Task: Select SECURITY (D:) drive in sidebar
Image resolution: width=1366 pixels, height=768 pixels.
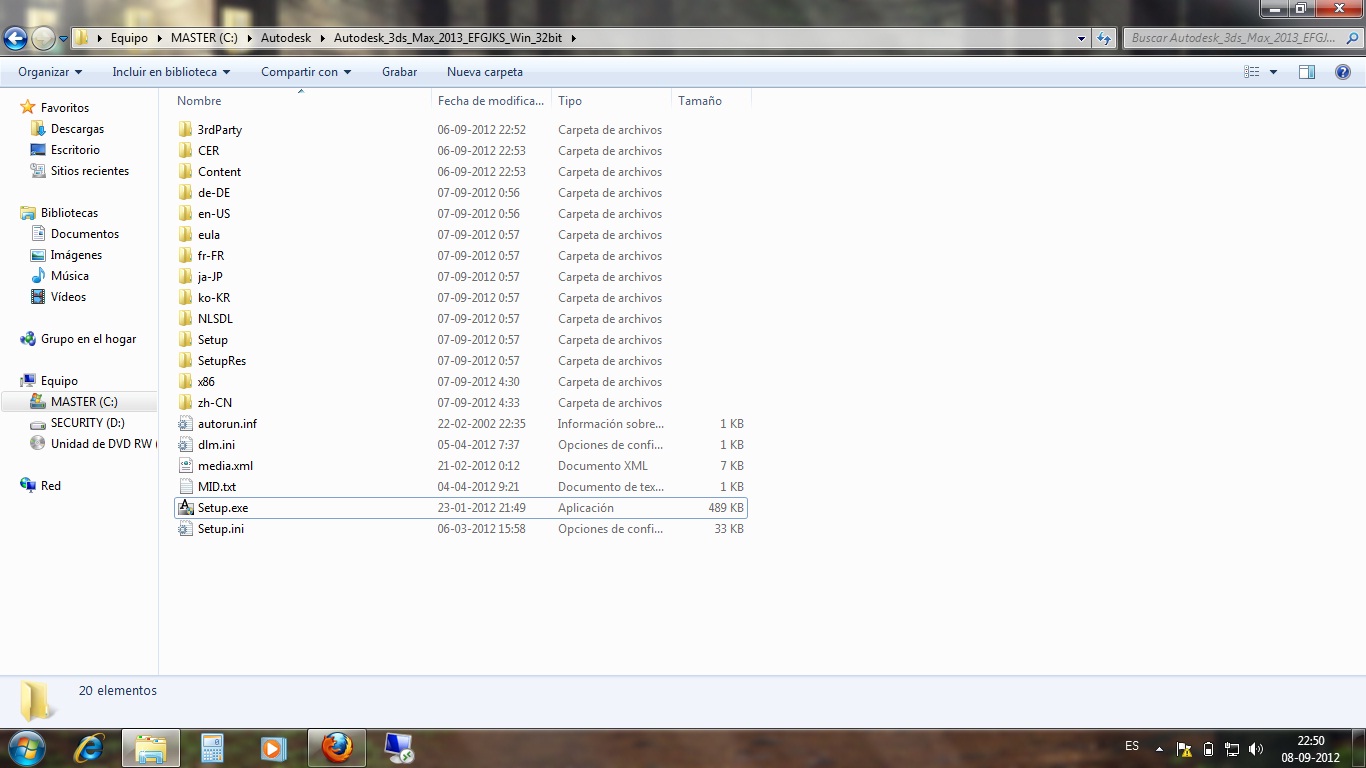Action: coord(88,423)
